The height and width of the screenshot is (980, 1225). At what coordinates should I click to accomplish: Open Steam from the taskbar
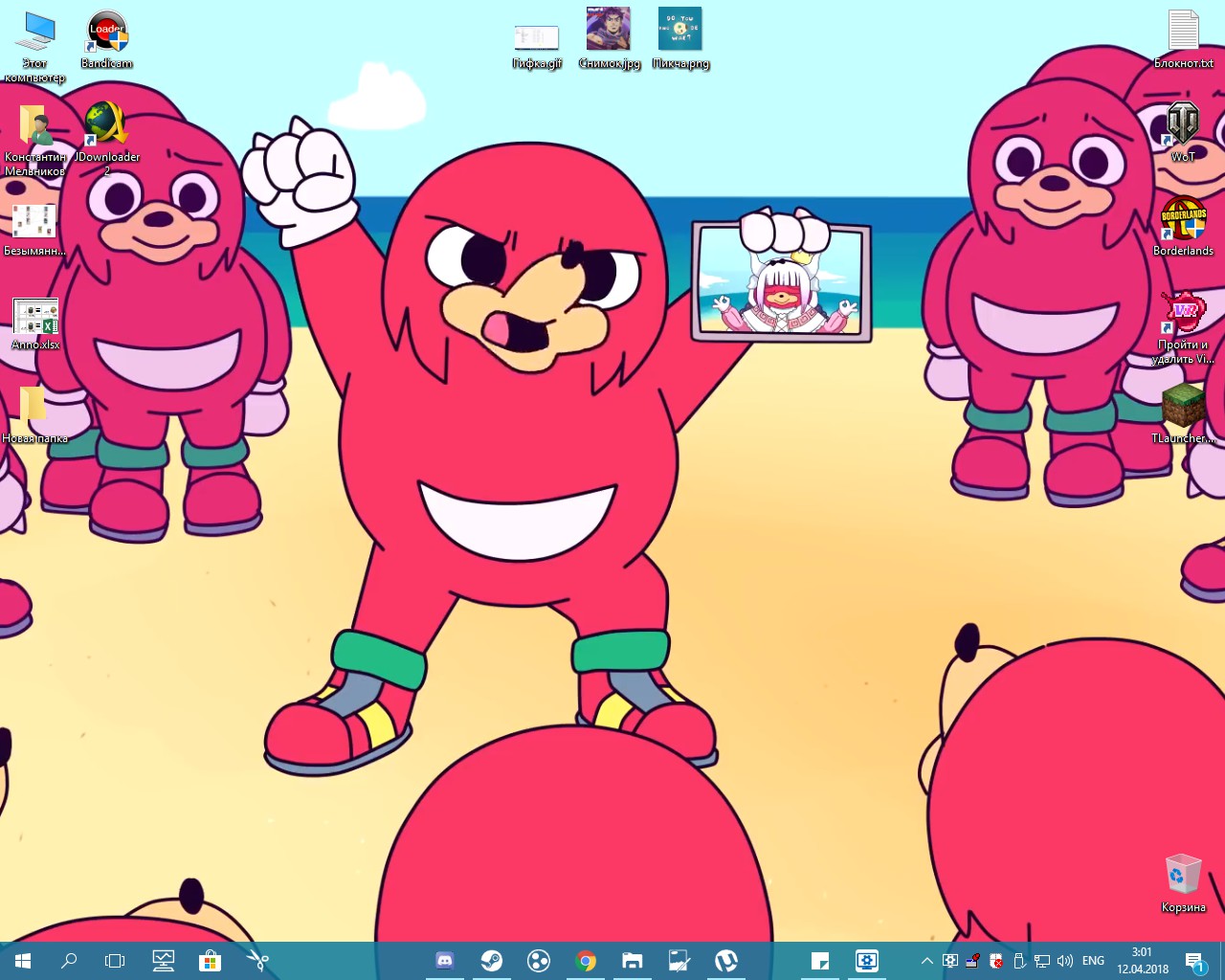pyautogui.click(x=491, y=961)
